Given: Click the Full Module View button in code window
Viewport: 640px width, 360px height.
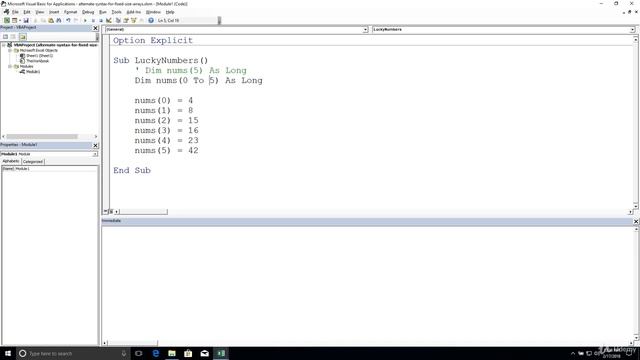Looking at the screenshot, I should tap(111, 211).
